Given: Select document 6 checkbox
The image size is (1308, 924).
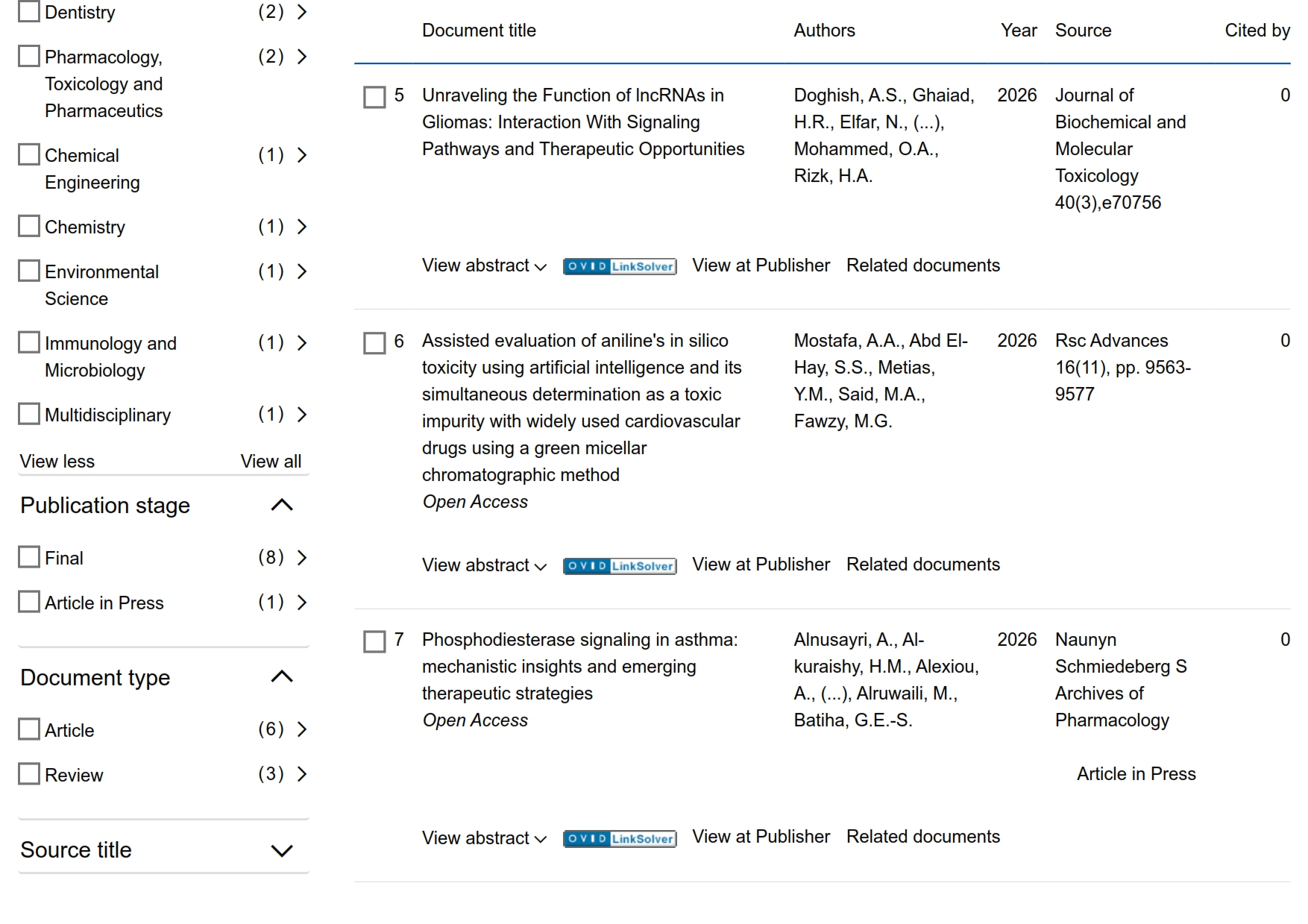Looking at the screenshot, I should [374, 343].
